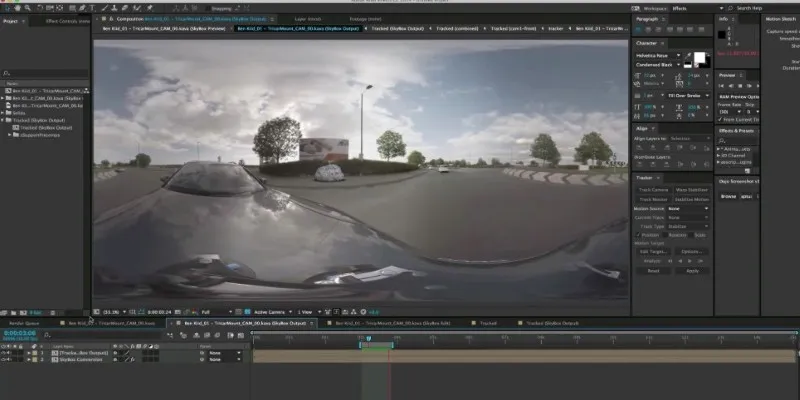Toggle Scale checkbox in Tracker
800x400 pixels.
[x=690, y=235]
